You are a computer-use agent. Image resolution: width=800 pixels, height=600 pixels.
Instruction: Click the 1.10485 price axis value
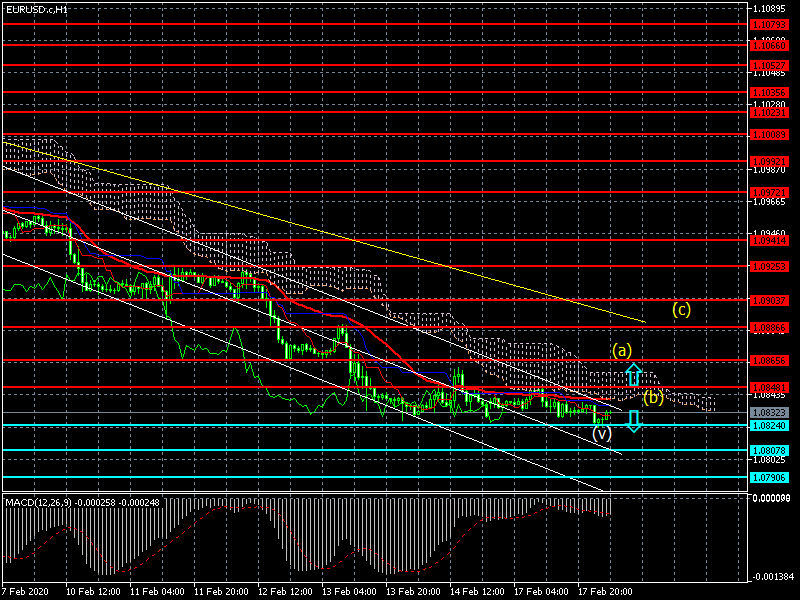pyautogui.click(x=769, y=73)
